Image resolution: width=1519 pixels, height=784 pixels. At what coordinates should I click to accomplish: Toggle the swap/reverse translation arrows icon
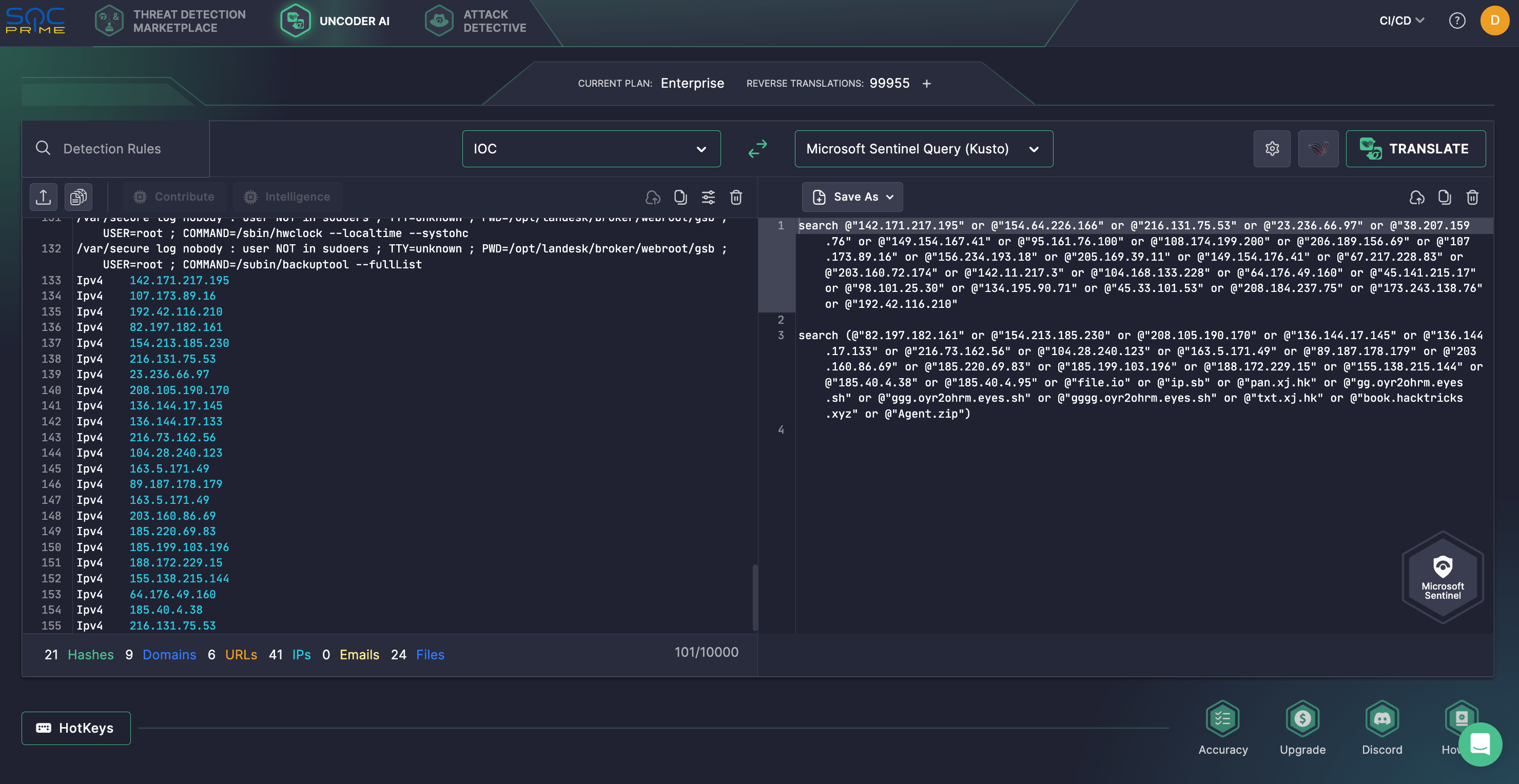coord(757,148)
